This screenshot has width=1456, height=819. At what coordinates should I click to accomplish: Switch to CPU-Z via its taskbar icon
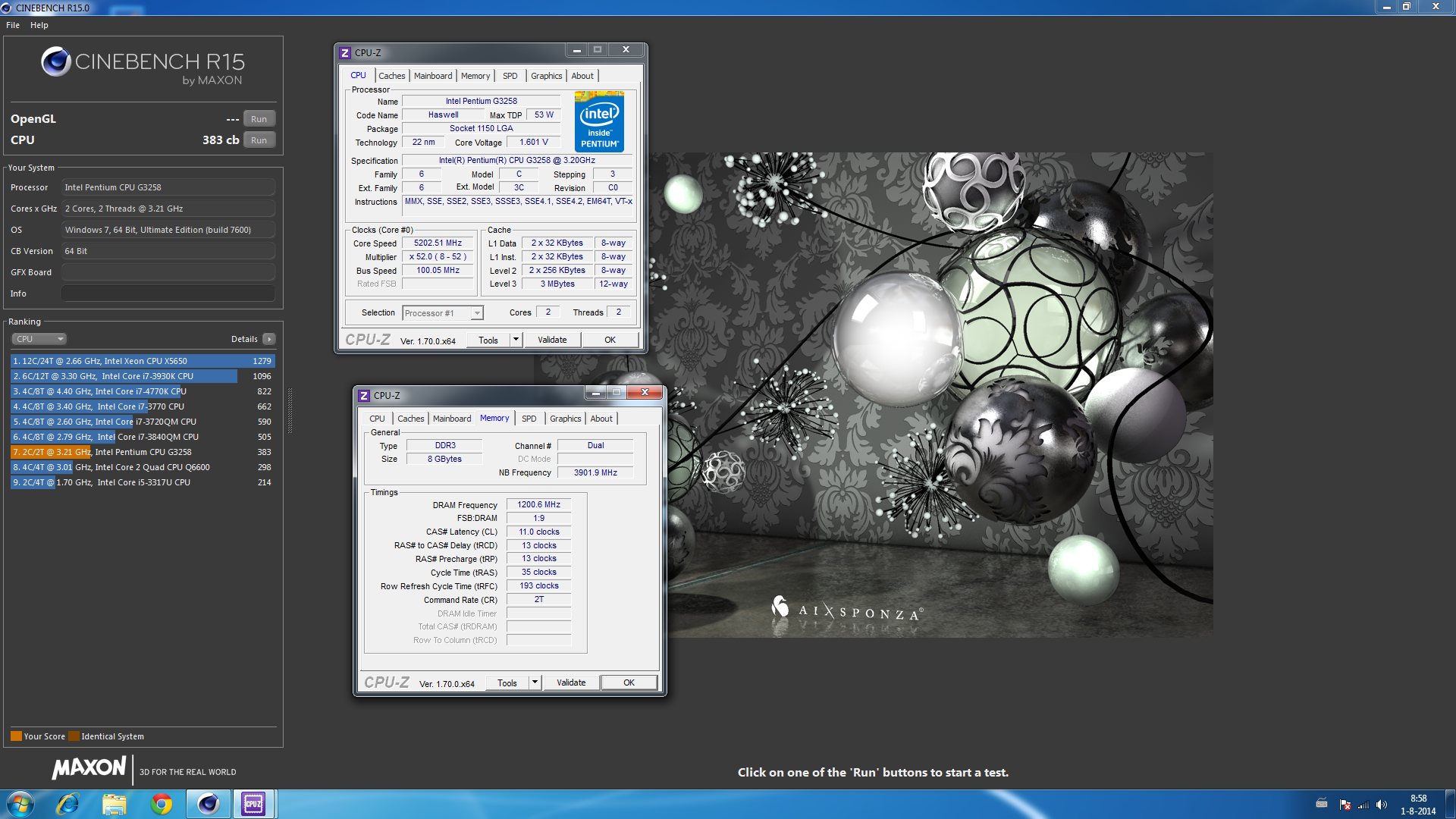pyautogui.click(x=253, y=804)
